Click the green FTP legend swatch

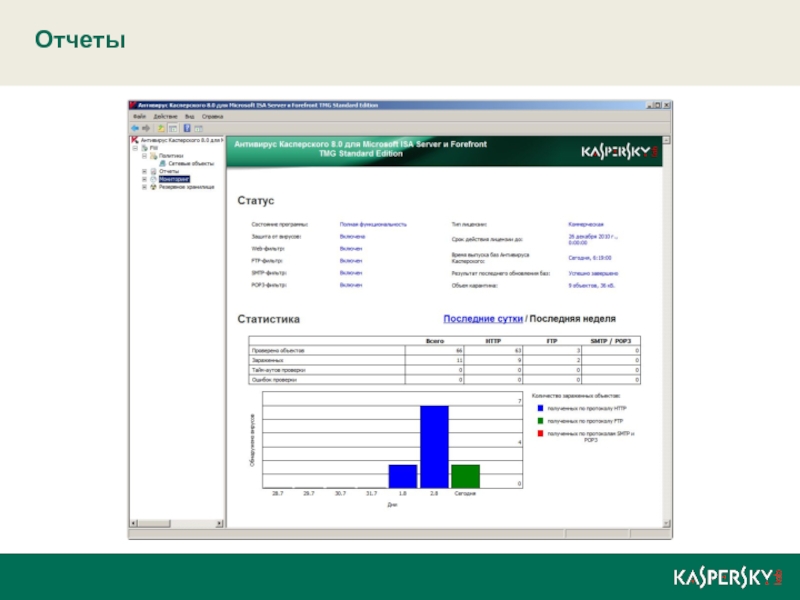tap(540, 421)
